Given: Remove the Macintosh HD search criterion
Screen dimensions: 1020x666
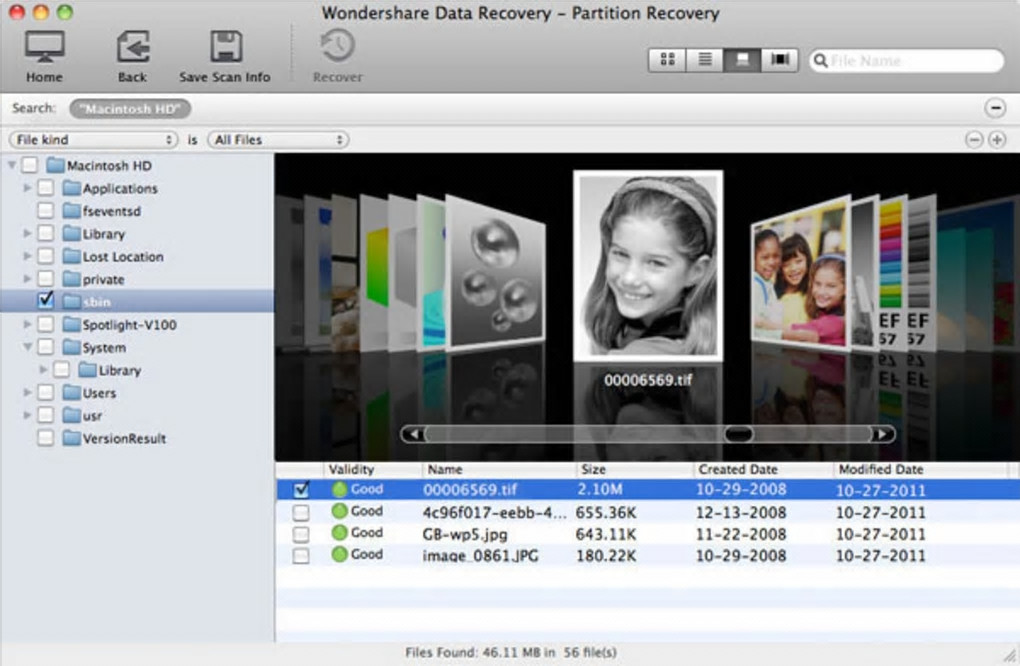Looking at the screenshot, I should click(995, 108).
